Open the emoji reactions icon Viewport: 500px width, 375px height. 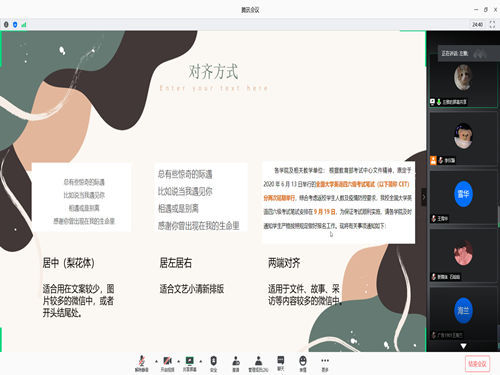pyautogui.click(x=303, y=363)
